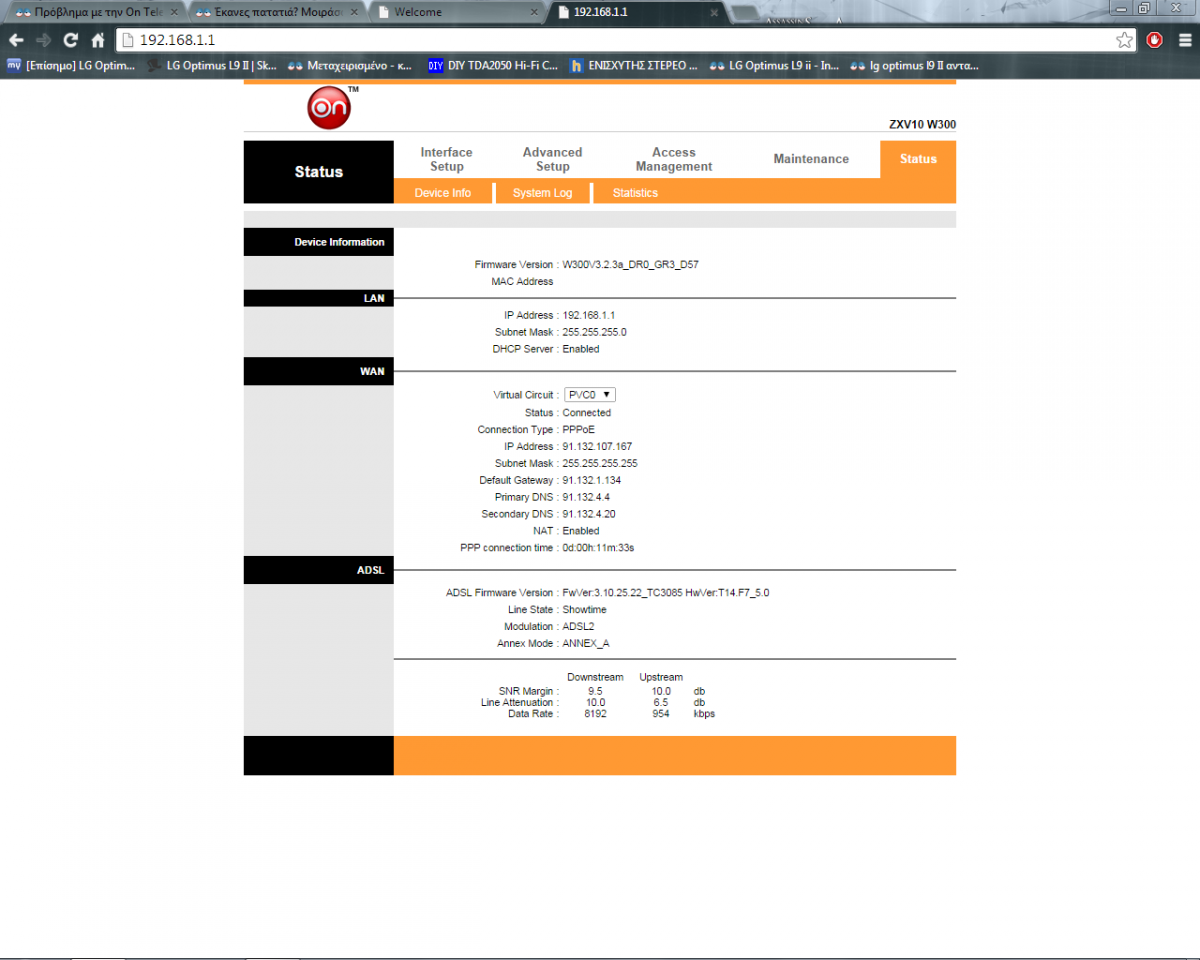Viewport: 1200px width, 960px height.
Task: Click the Modulation ADSL2 value
Action: 578,627
